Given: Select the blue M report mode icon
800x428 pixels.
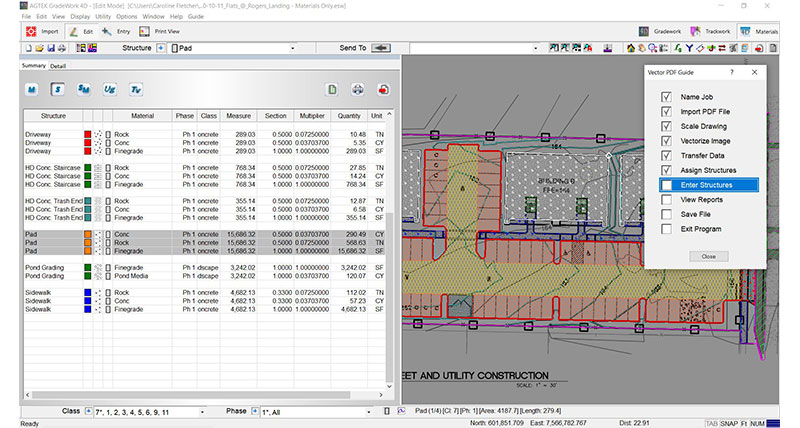Looking at the screenshot, I should pos(32,90).
